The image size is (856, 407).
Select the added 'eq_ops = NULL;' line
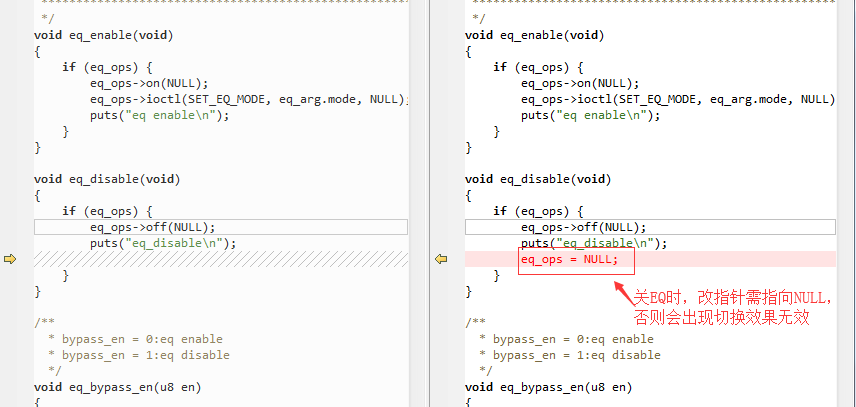(x=569, y=259)
